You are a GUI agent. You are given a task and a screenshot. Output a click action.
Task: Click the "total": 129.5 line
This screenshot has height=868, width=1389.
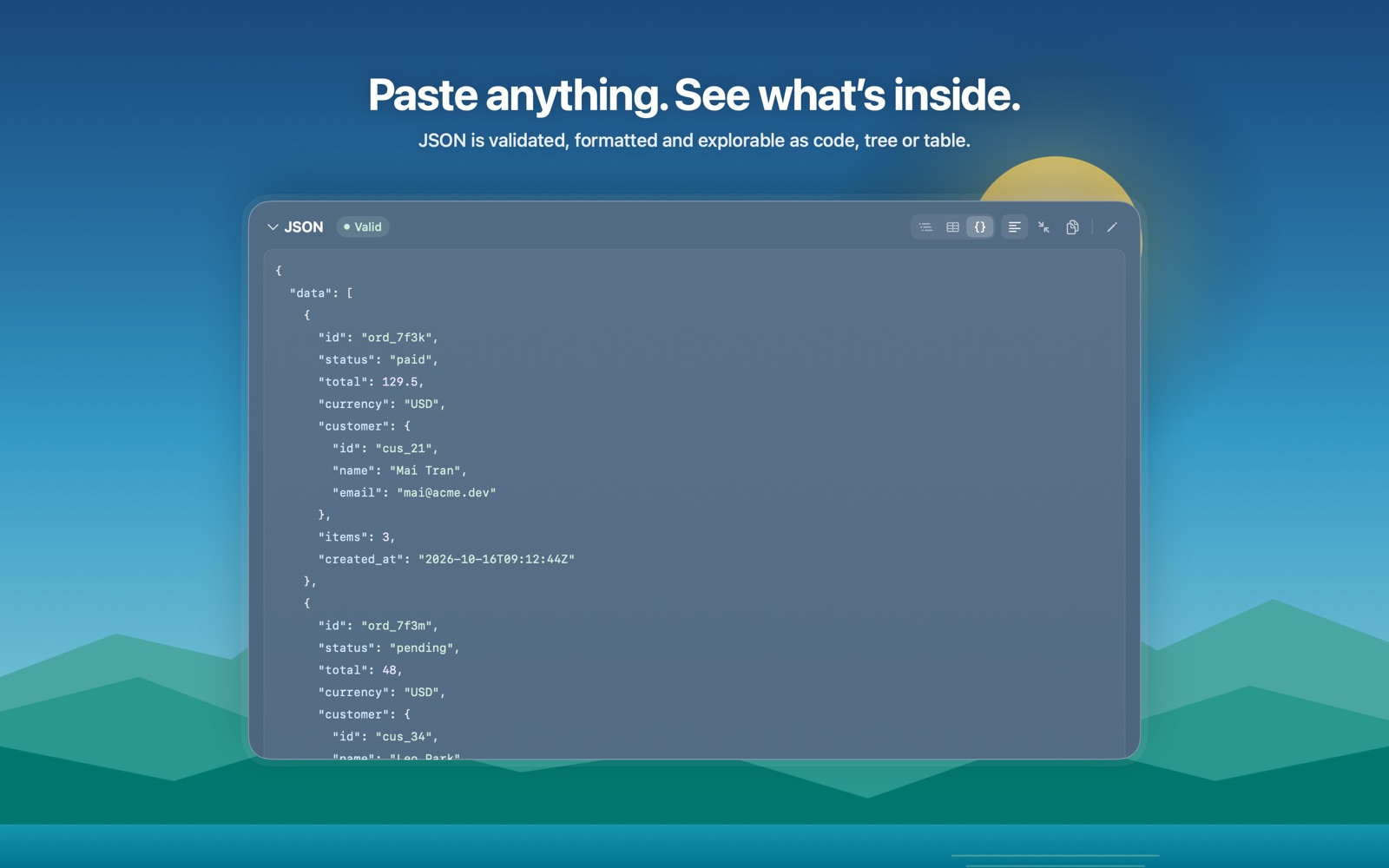click(x=371, y=382)
